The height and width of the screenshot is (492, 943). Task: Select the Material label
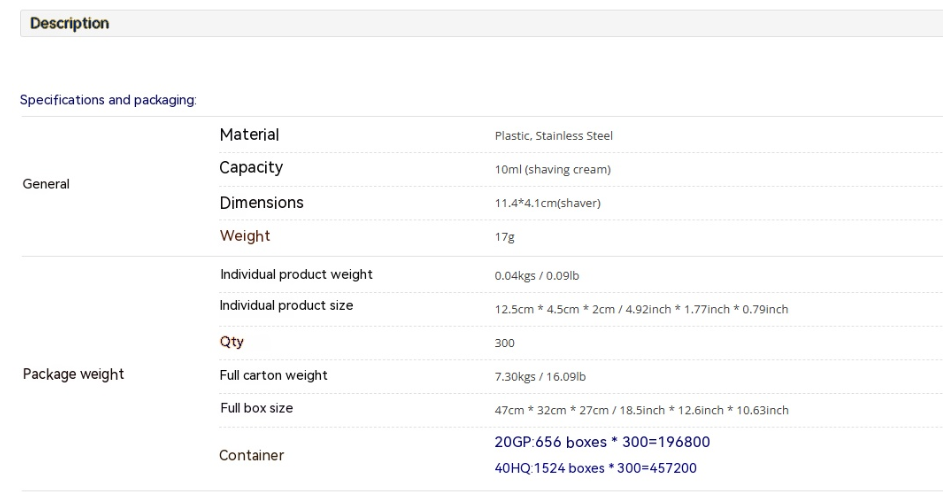click(249, 135)
